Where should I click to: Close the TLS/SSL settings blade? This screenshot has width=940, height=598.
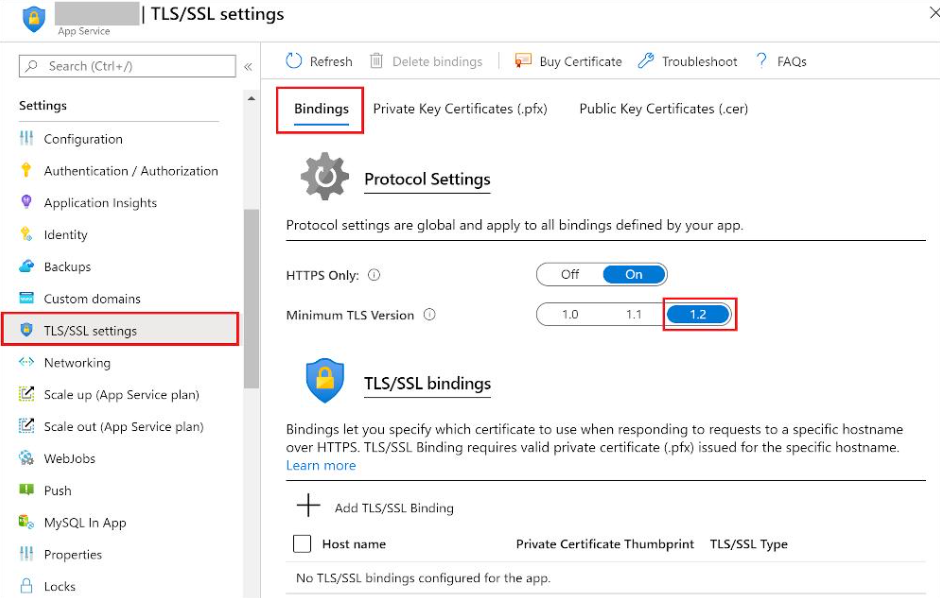934,13
